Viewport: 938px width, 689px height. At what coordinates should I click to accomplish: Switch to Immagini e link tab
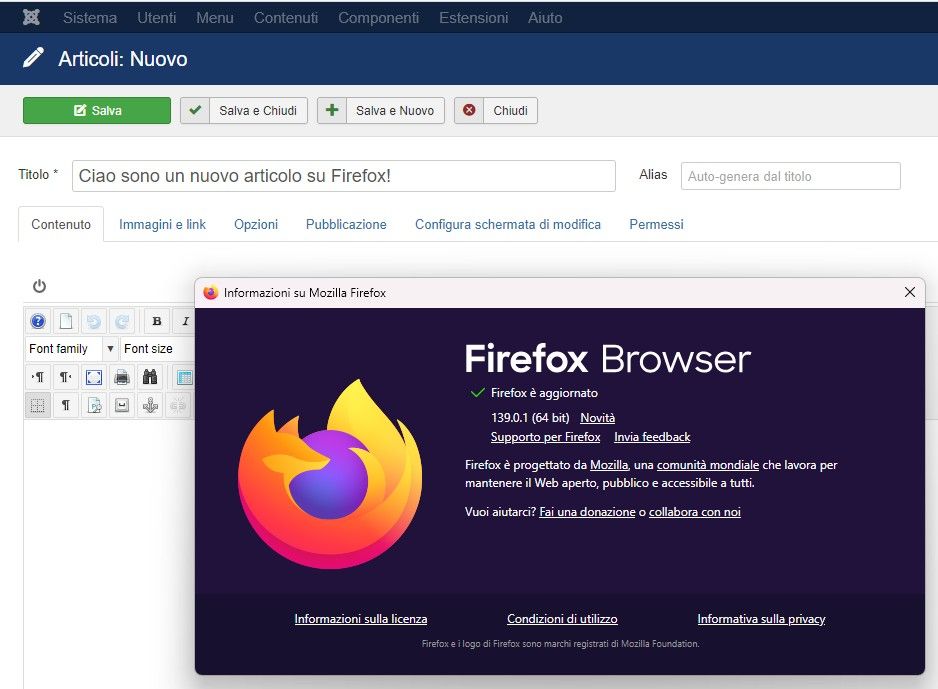tap(162, 224)
